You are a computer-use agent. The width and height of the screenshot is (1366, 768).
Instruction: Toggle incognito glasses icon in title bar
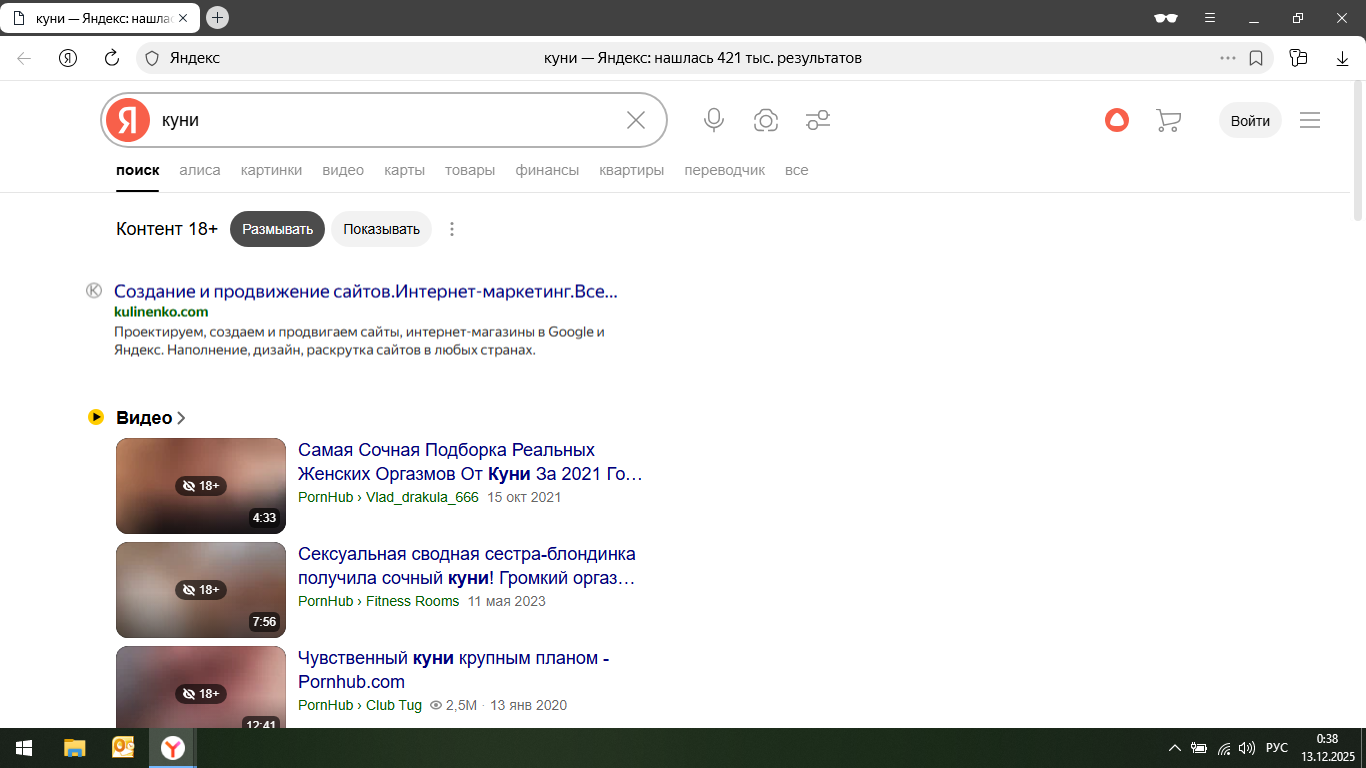pyautogui.click(x=1165, y=17)
